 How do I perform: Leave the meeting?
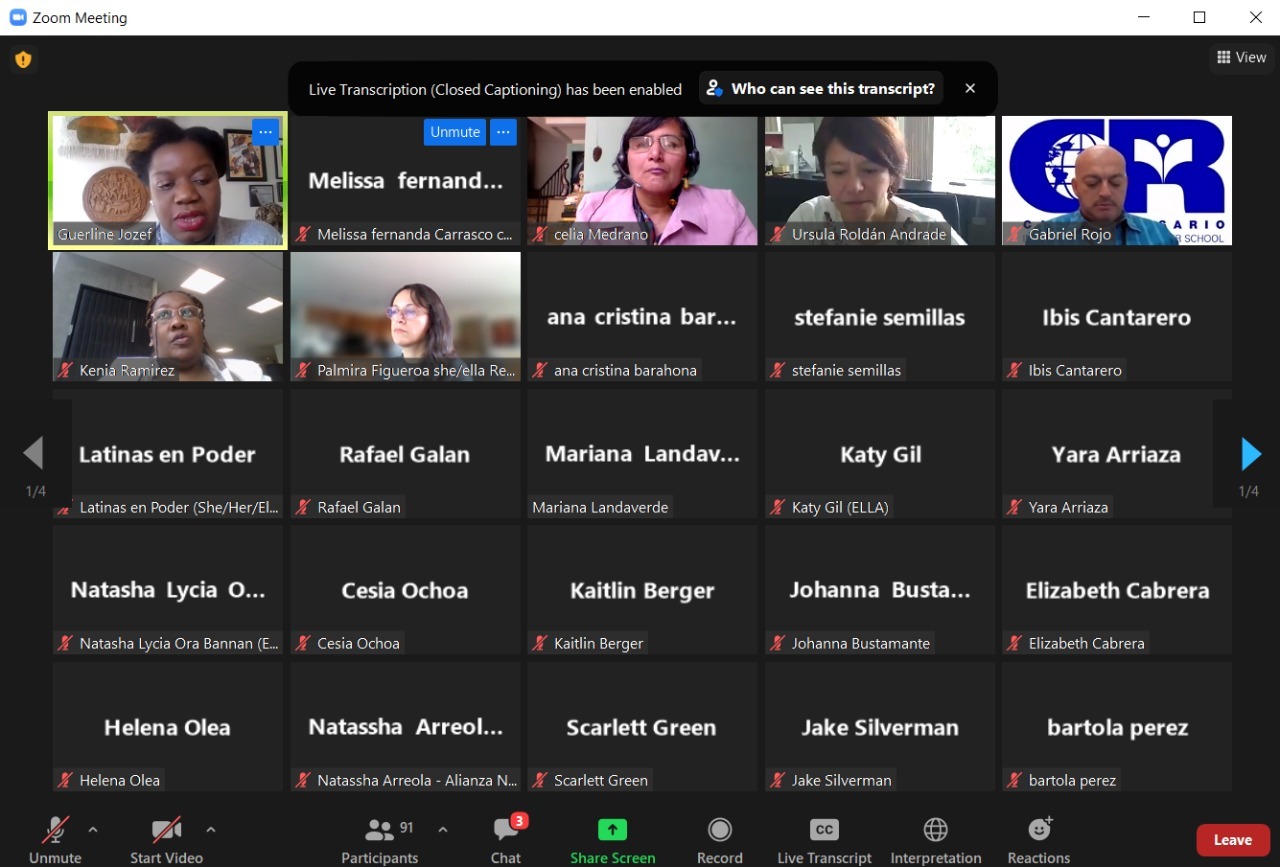click(1232, 840)
